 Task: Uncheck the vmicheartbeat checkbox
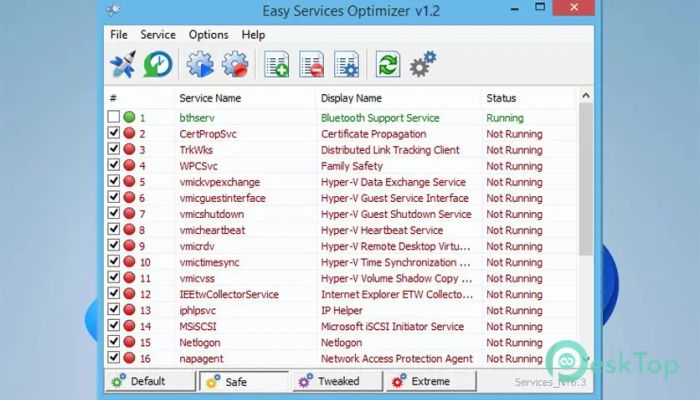click(114, 229)
